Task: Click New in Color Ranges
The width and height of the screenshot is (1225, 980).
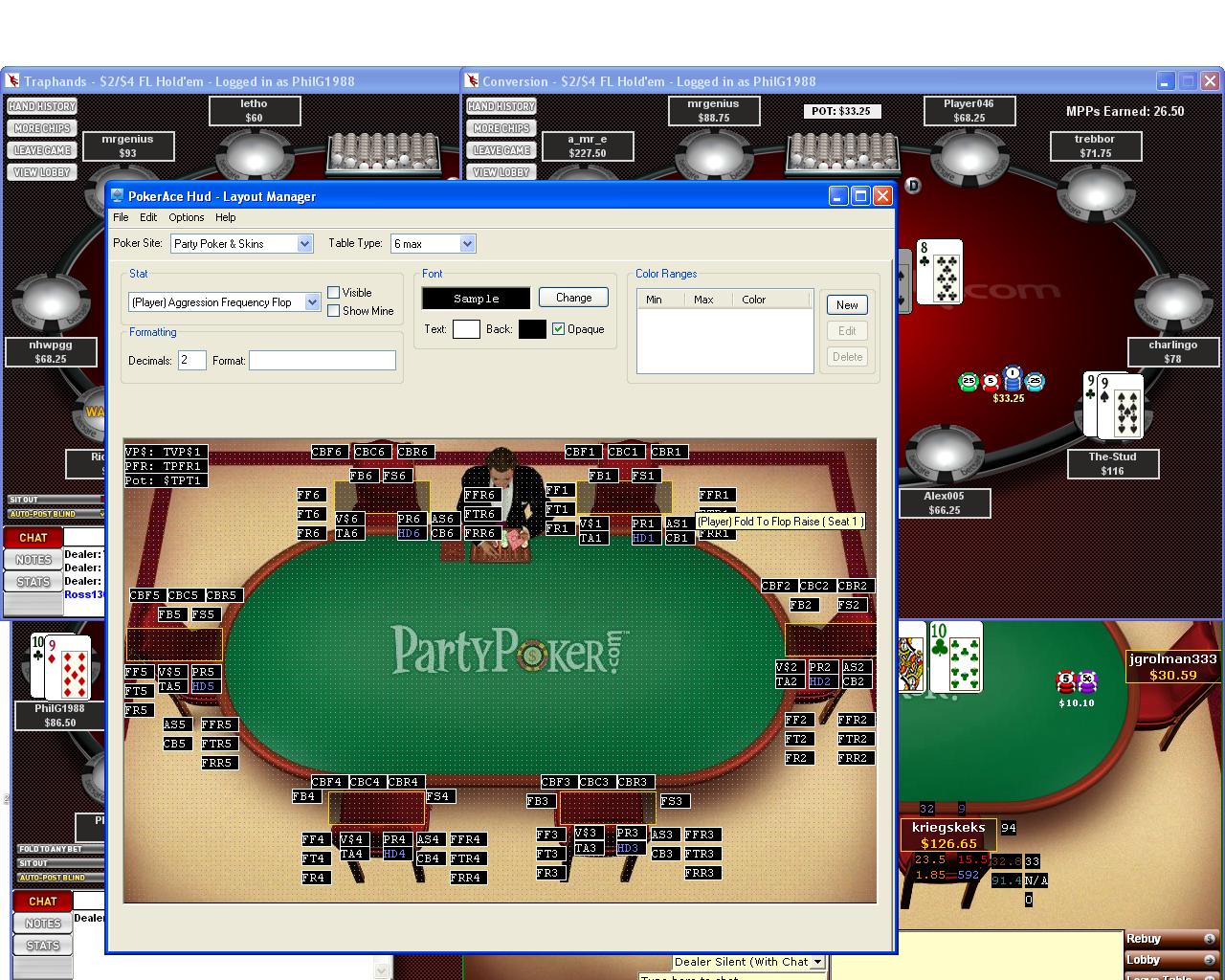Action: pyautogui.click(x=847, y=305)
